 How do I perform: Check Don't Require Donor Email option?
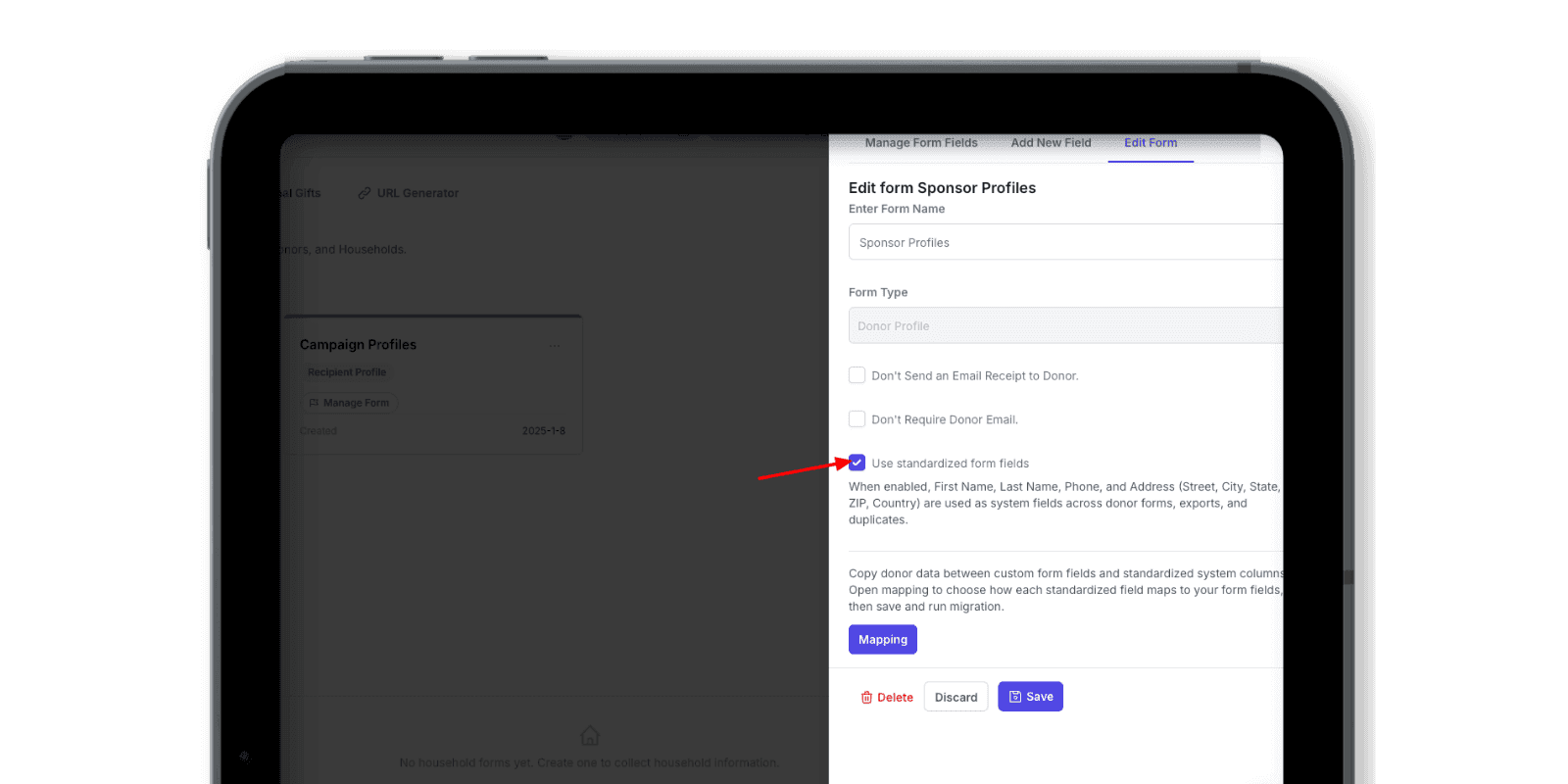[857, 418]
